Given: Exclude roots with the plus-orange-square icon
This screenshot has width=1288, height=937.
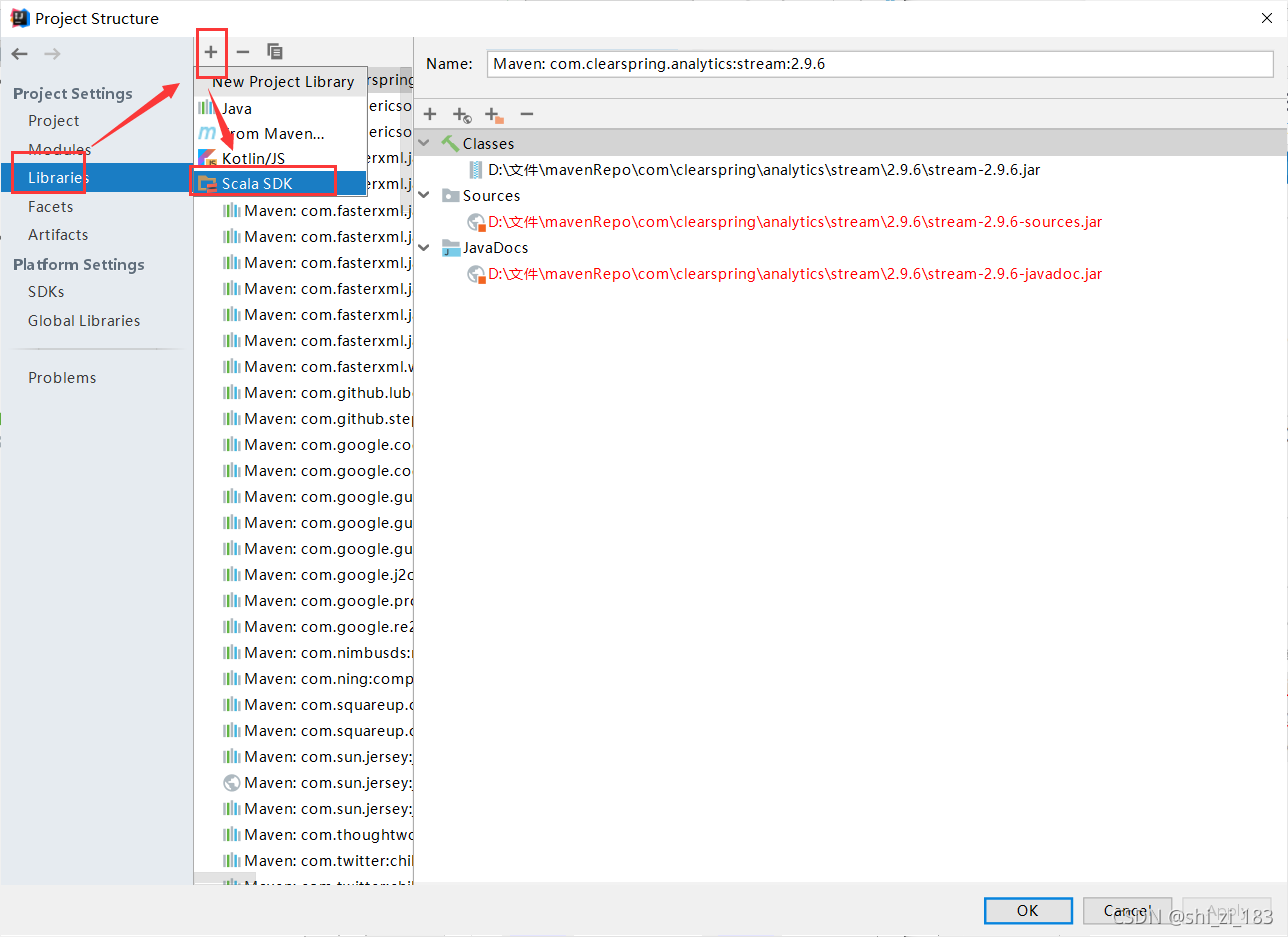Looking at the screenshot, I should [494, 115].
